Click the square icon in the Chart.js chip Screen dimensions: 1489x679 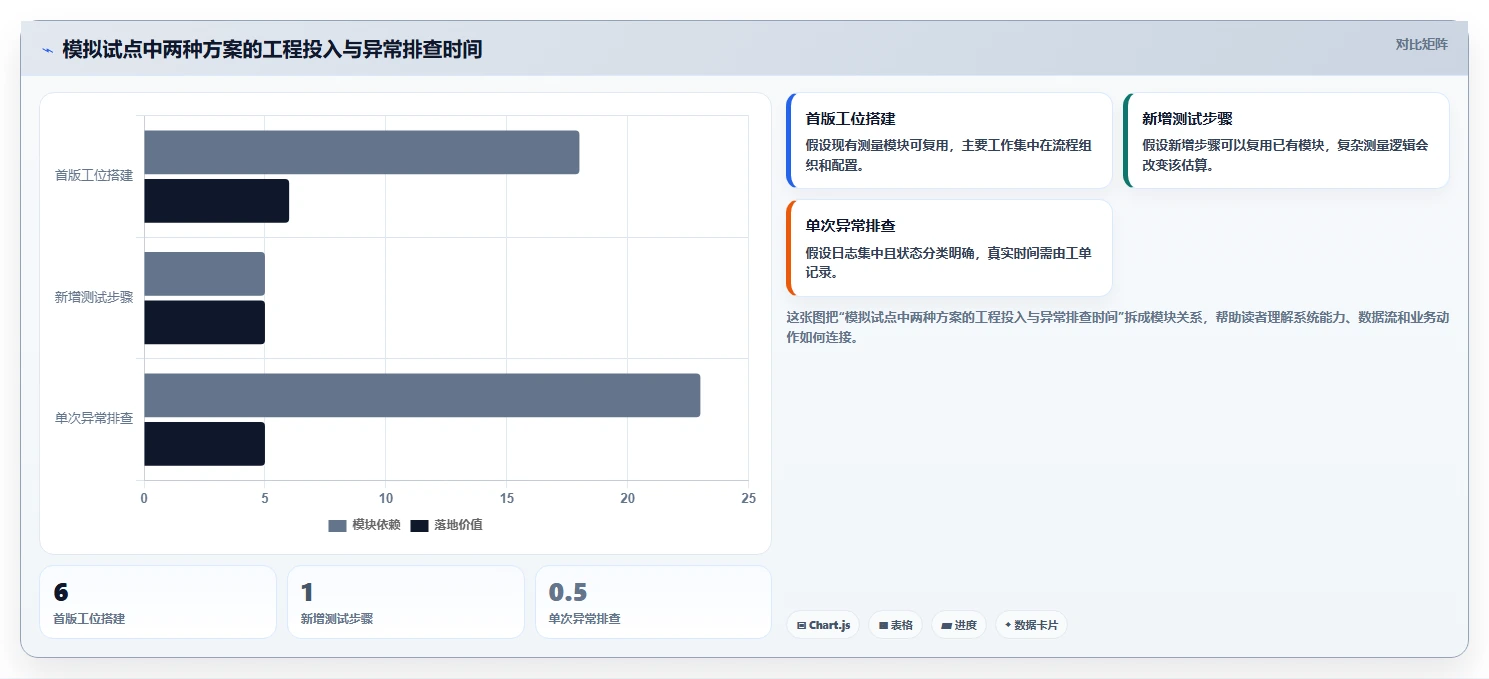(x=801, y=626)
